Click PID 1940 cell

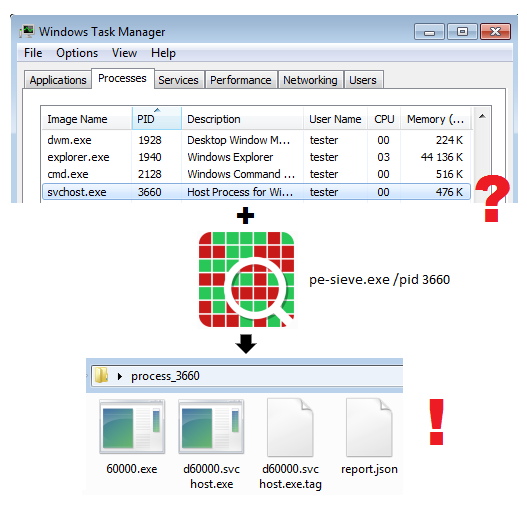point(150,157)
